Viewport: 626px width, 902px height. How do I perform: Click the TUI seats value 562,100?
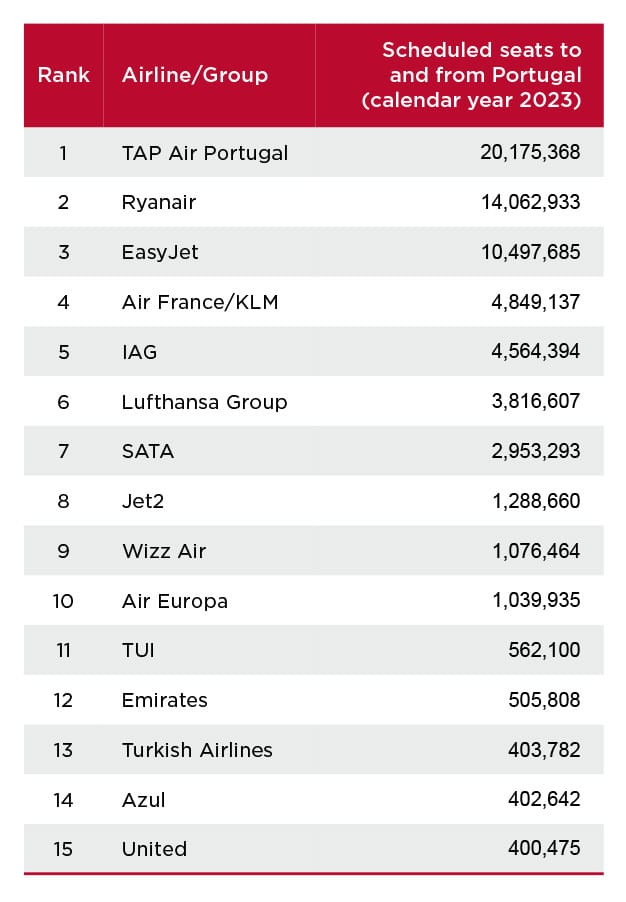pyautogui.click(x=544, y=650)
